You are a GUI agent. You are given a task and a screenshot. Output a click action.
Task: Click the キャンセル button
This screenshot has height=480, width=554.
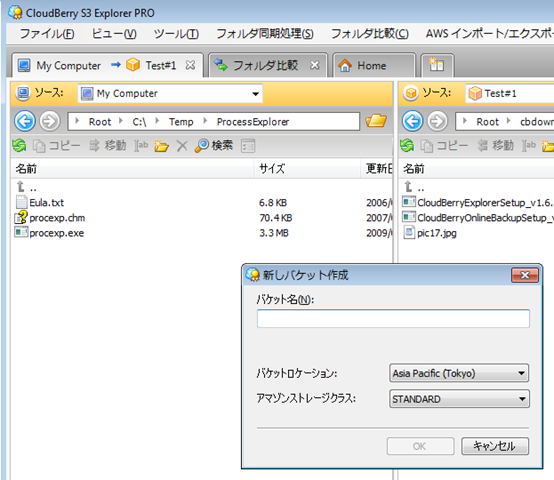coord(495,446)
